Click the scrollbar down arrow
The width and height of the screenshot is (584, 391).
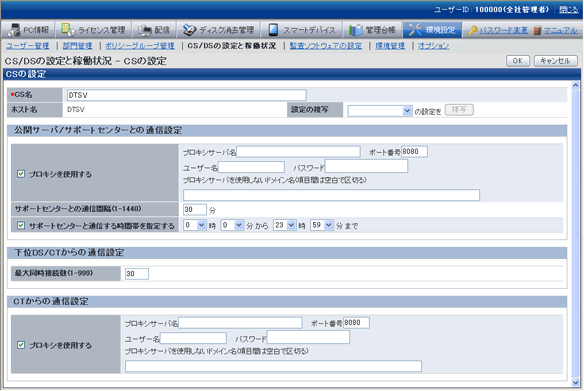(x=575, y=382)
